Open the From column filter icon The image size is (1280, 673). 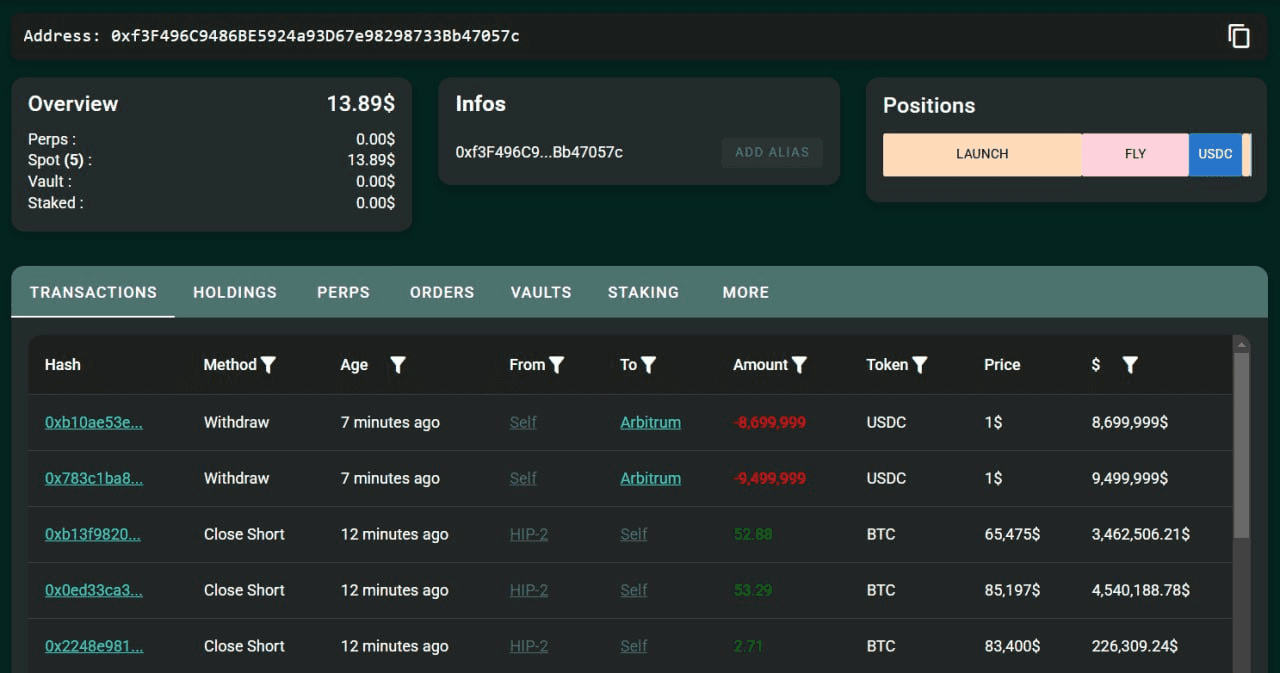click(557, 365)
